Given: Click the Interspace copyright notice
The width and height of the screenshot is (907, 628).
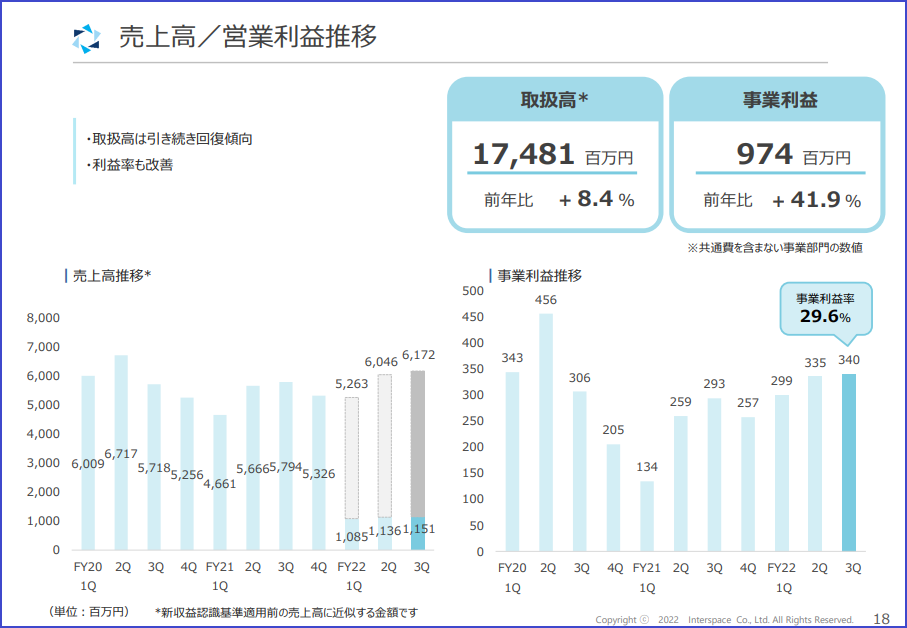Looking at the screenshot, I should 724,620.
